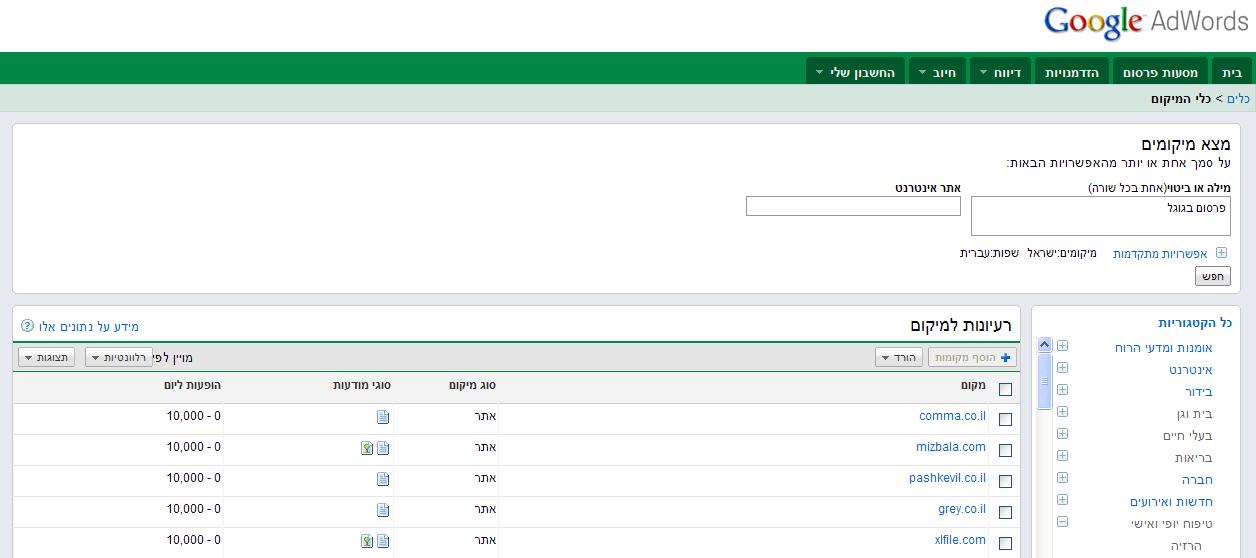The height and width of the screenshot is (558, 1256).
Task: Select the pashkevil.co.il row checkbox
Action: (x=1005, y=482)
